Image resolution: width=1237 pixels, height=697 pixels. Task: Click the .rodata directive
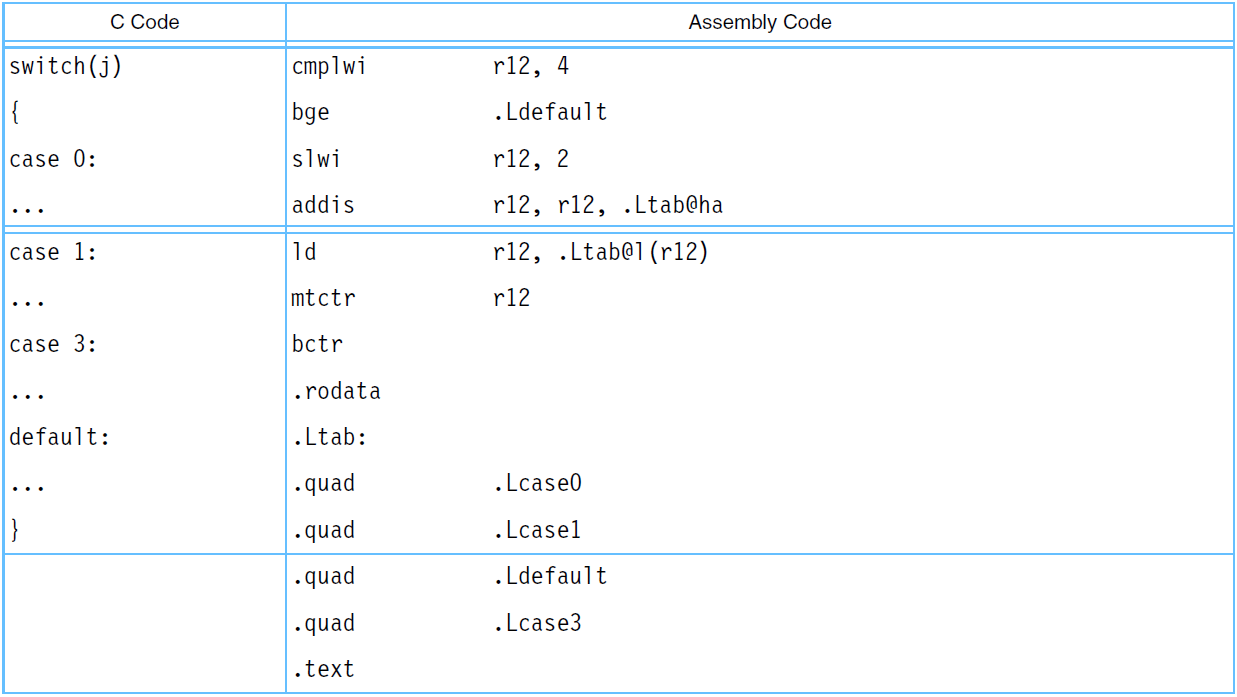(x=336, y=391)
